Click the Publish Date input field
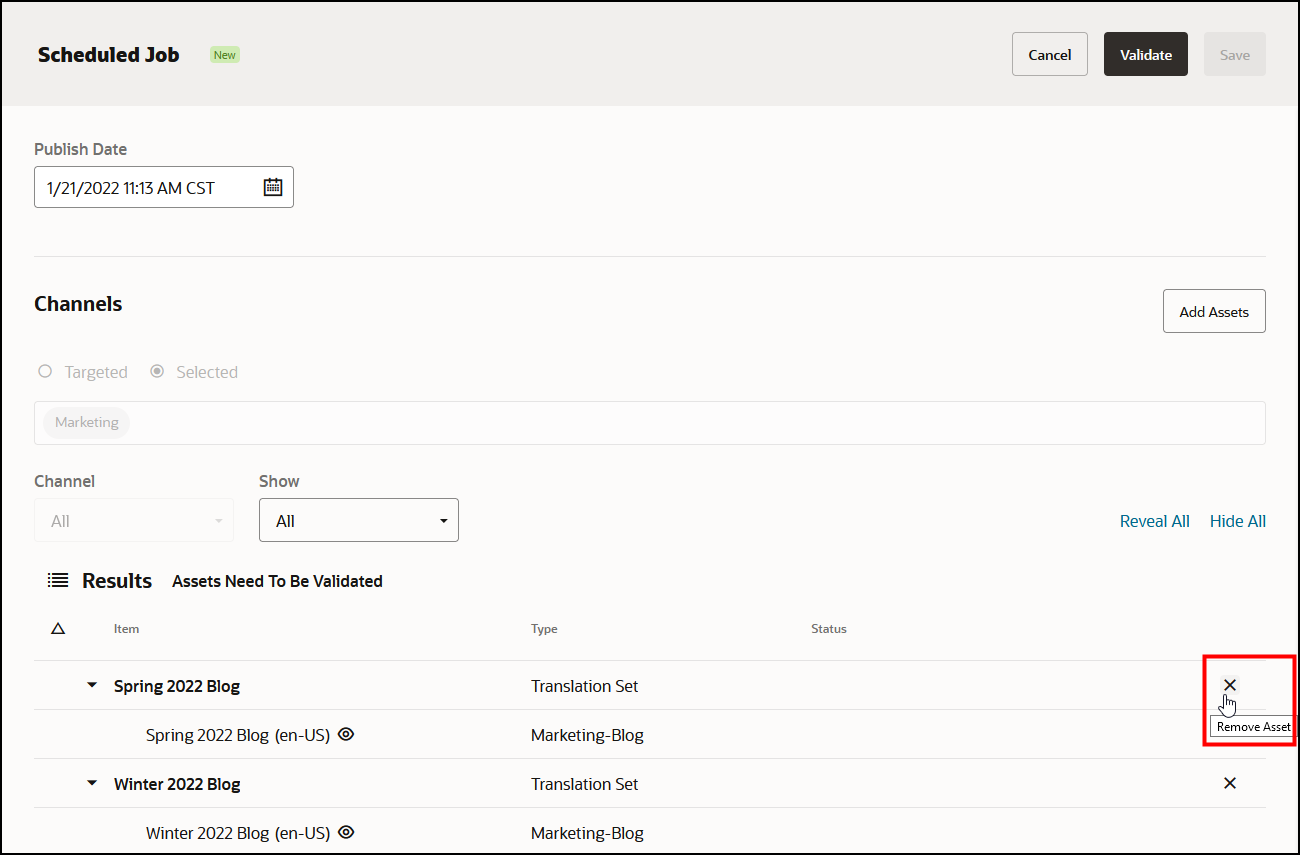Image resolution: width=1300 pixels, height=855 pixels. pos(164,187)
